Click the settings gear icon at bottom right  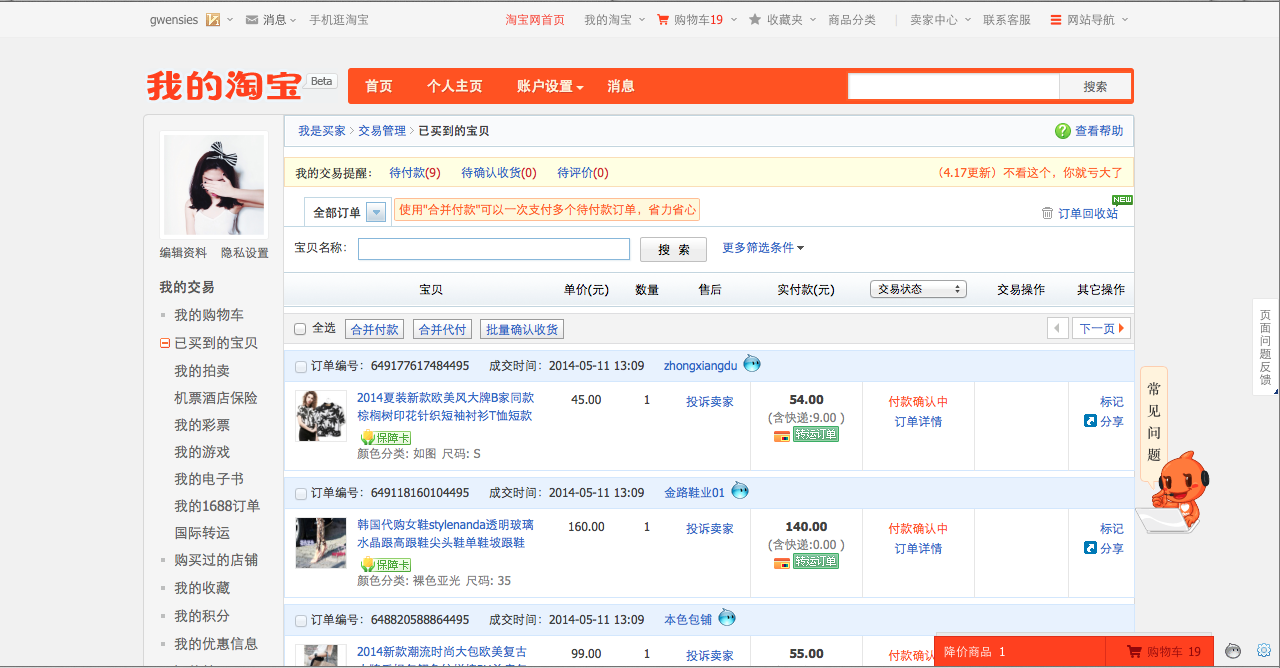1264,650
